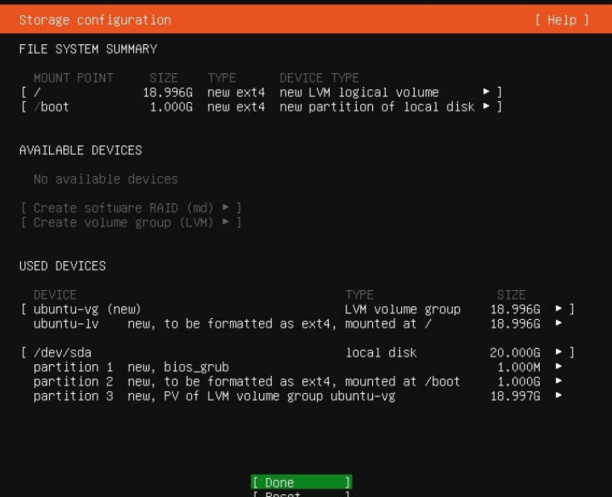Expand the /boot mount point arrow
Viewport: 612px width, 497px height.
click(x=486, y=106)
